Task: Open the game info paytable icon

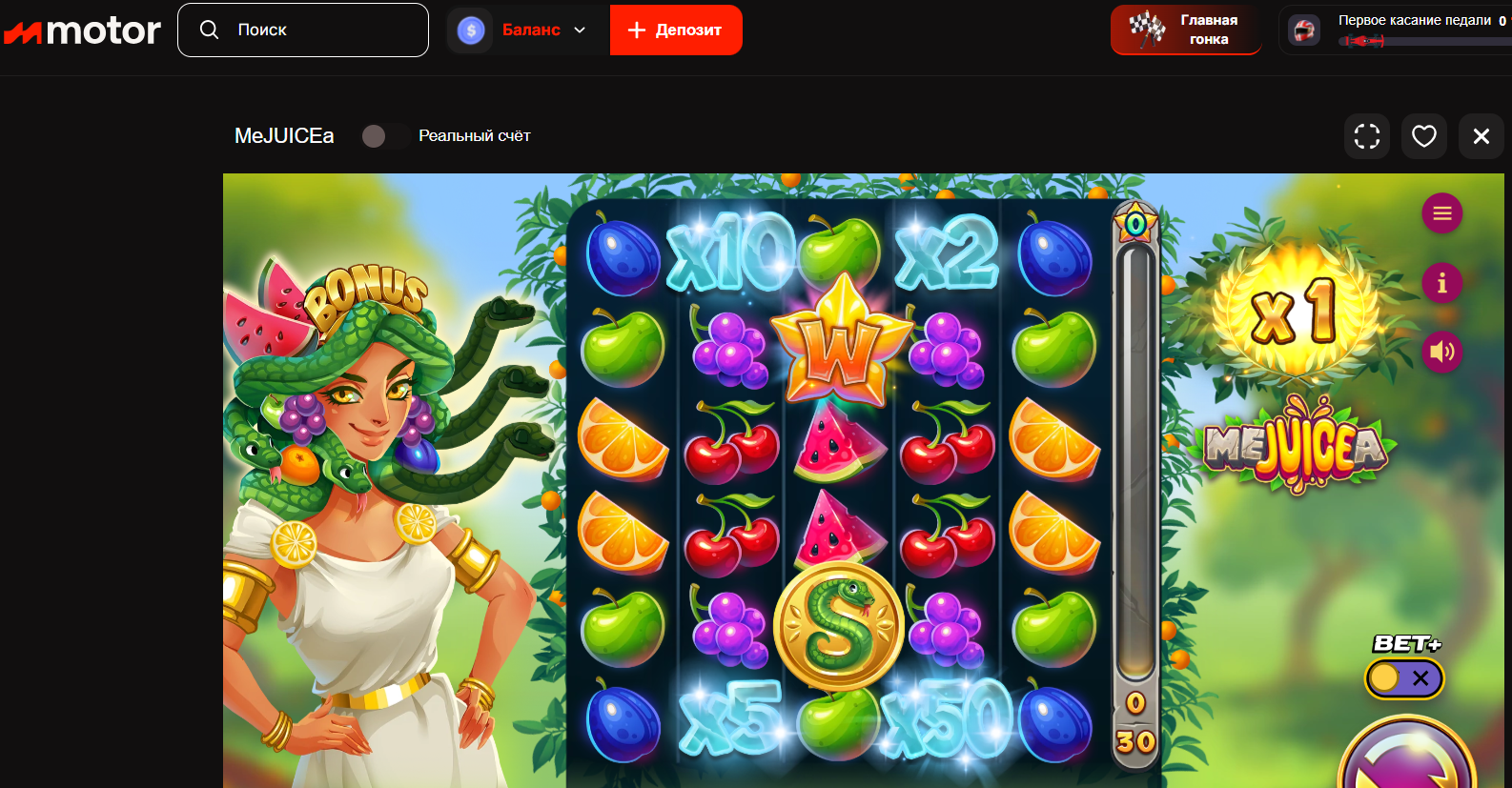Action: 1441,283
